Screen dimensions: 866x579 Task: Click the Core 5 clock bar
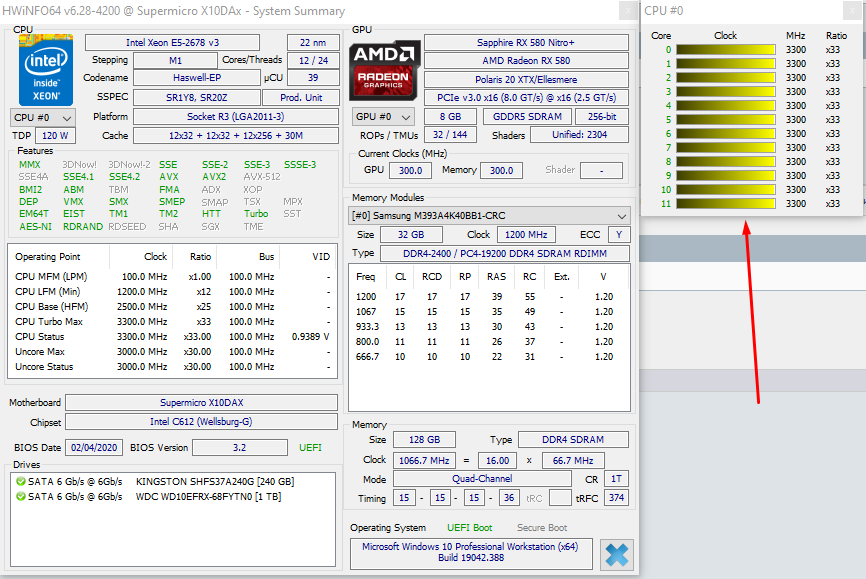pos(726,119)
